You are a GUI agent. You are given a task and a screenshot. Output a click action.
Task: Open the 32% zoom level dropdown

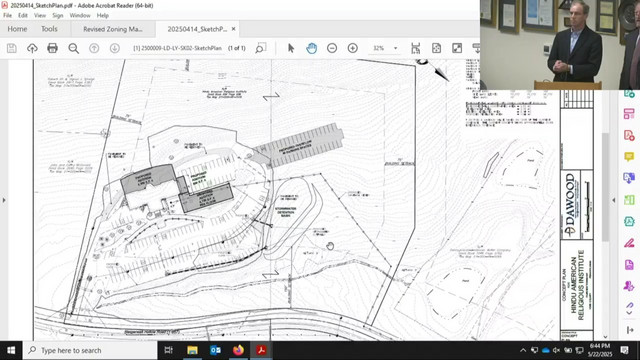(x=385, y=48)
